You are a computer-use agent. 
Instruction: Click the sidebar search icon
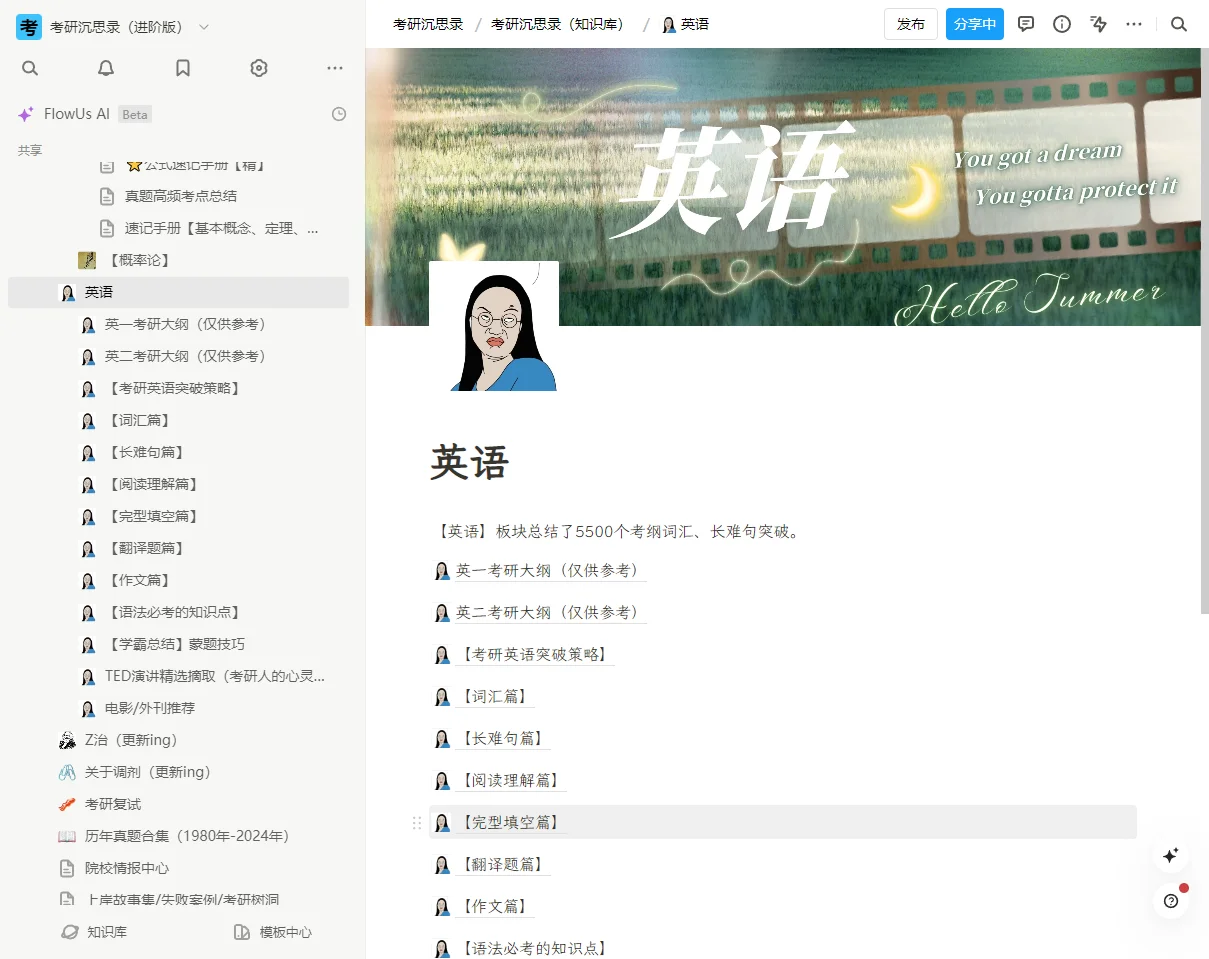pyautogui.click(x=30, y=68)
